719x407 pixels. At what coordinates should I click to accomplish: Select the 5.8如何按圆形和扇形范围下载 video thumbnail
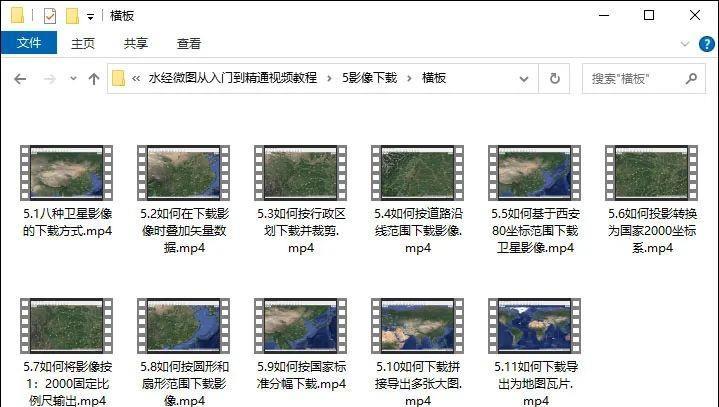coord(184,326)
